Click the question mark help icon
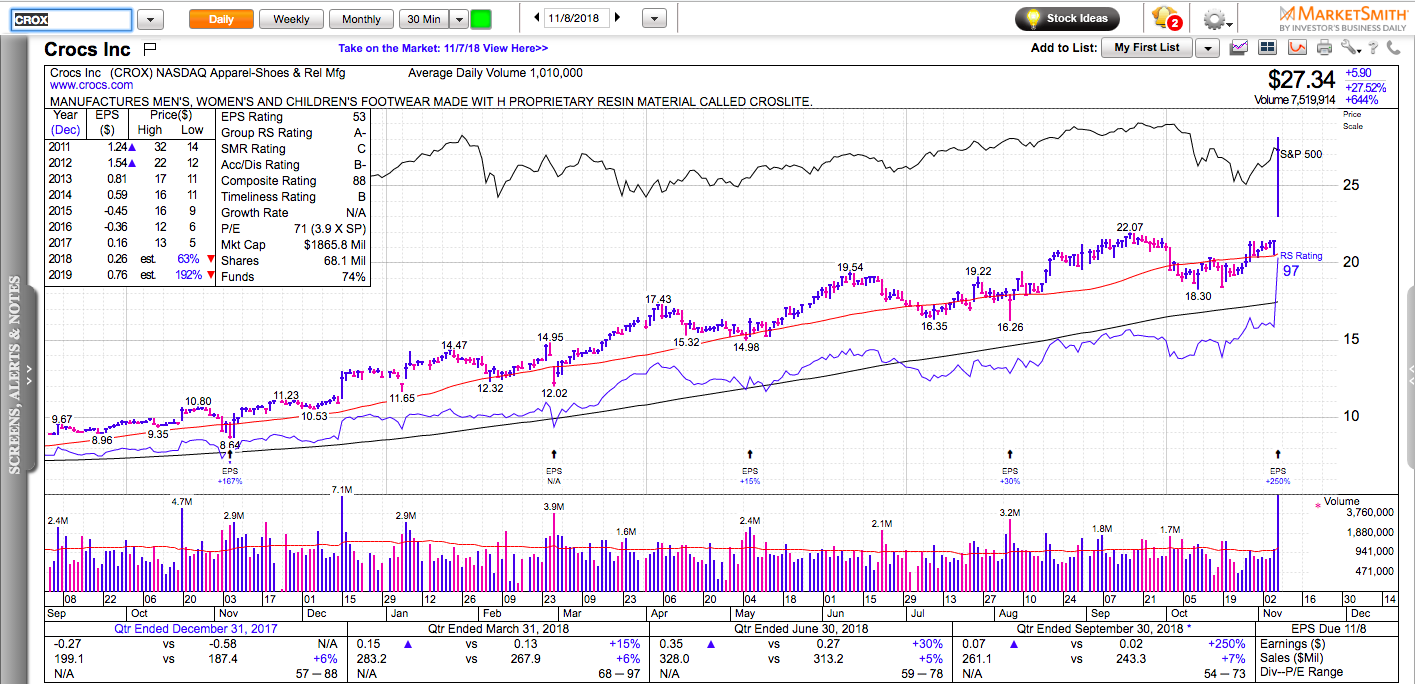This screenshot has width=1415, height=684. click(1374, 47)
